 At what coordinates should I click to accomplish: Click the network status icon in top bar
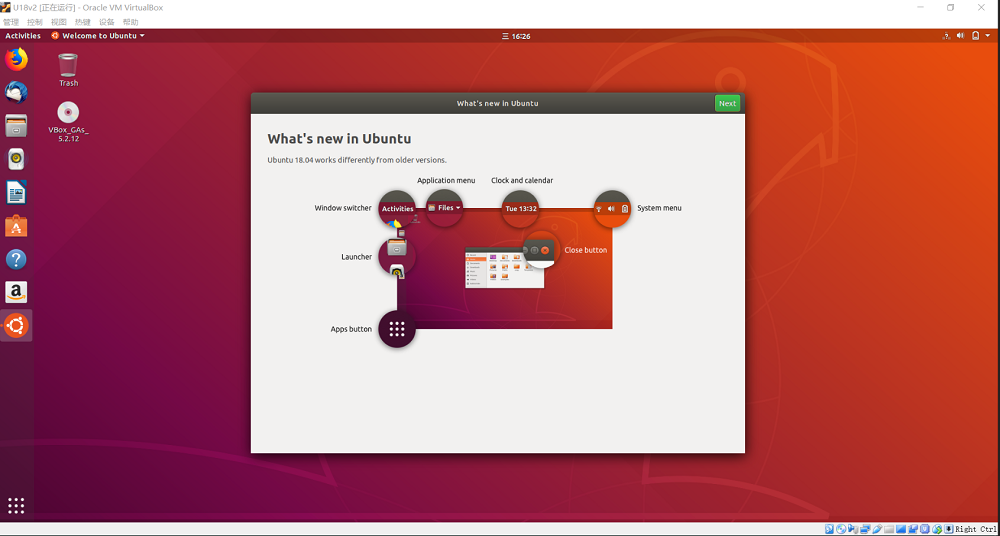coord(946,36)
